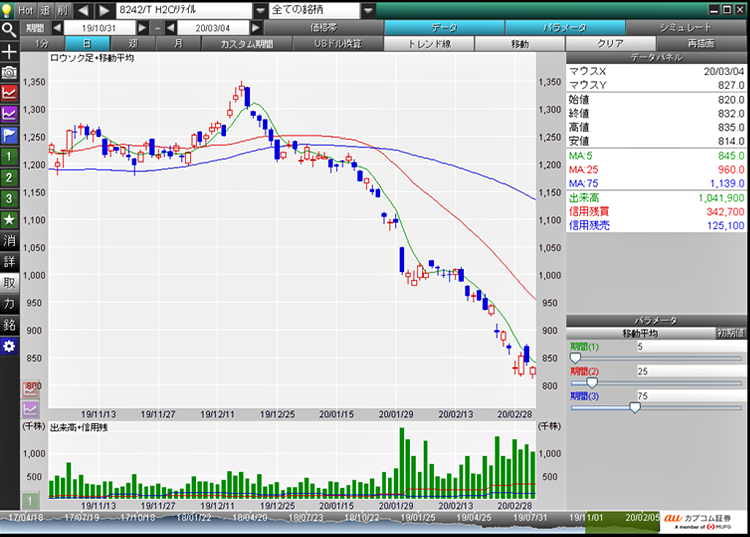Screen dimensions: 750x537
Task: Step the start date 19/10/31 backward
Action: pyautogui.click(x=56, y=28)
